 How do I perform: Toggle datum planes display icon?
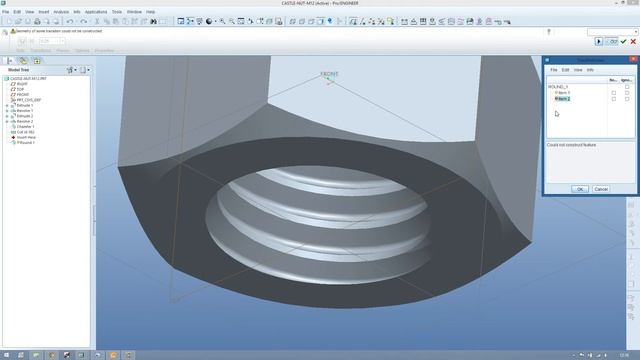point(353,21)
